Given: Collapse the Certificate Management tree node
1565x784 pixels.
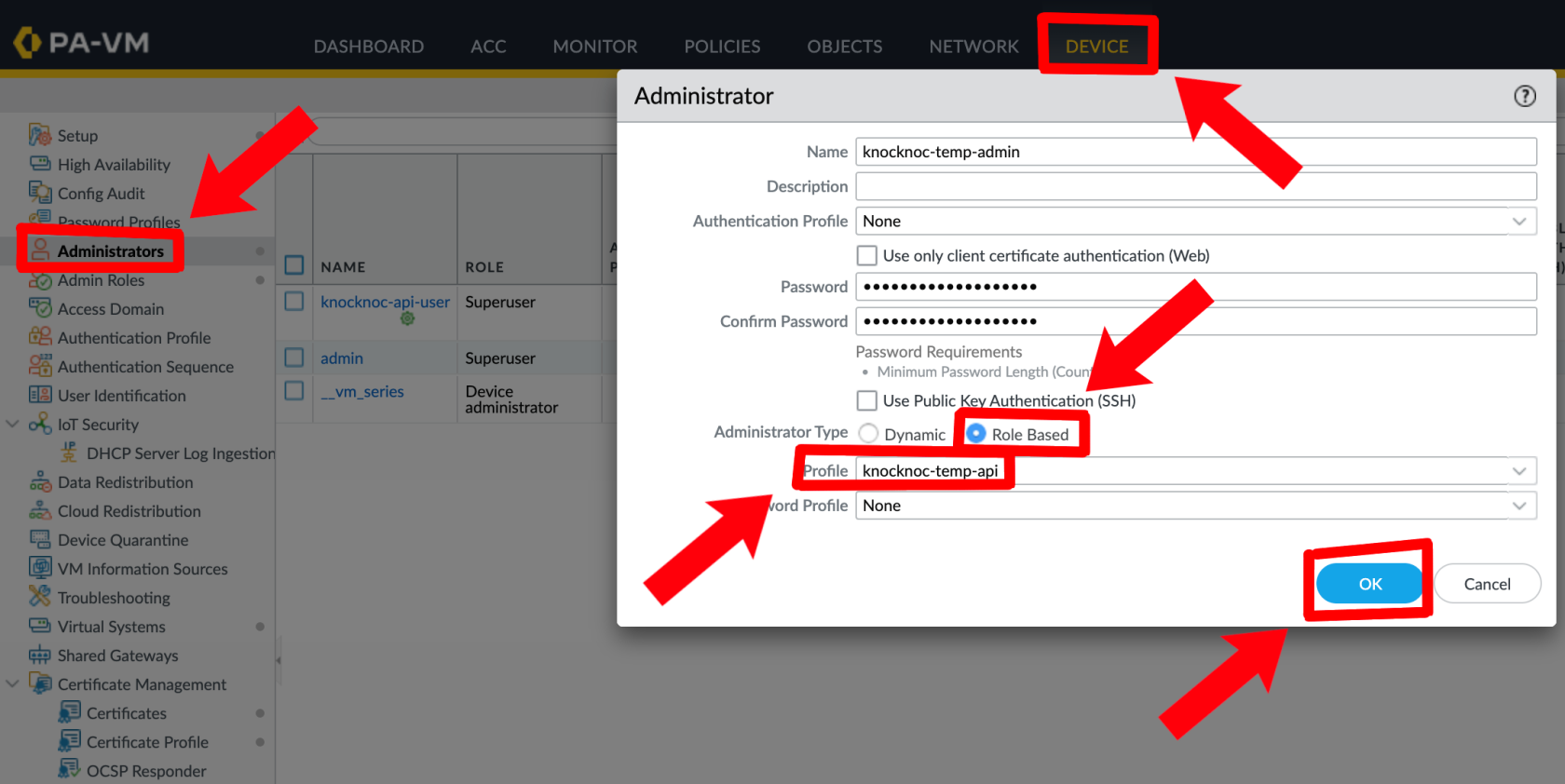Looking at the screenshot, I should point(13,683).
